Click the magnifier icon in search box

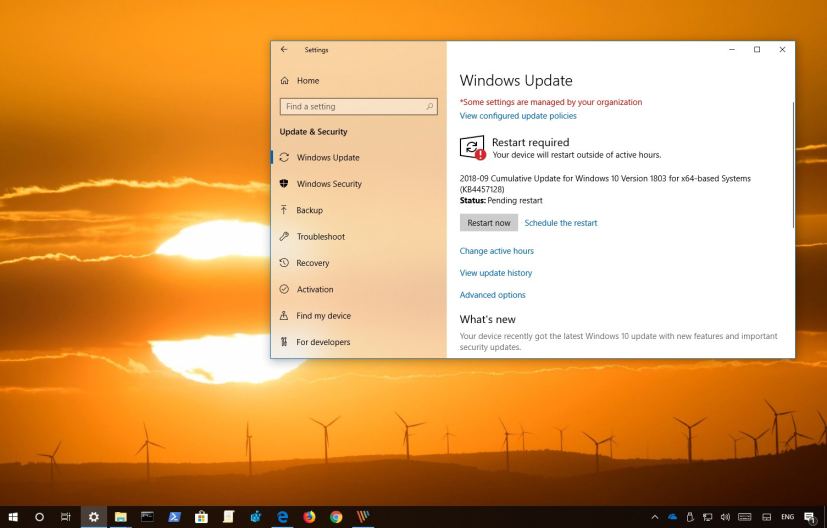pyautogui.click(x=429, y=107)
